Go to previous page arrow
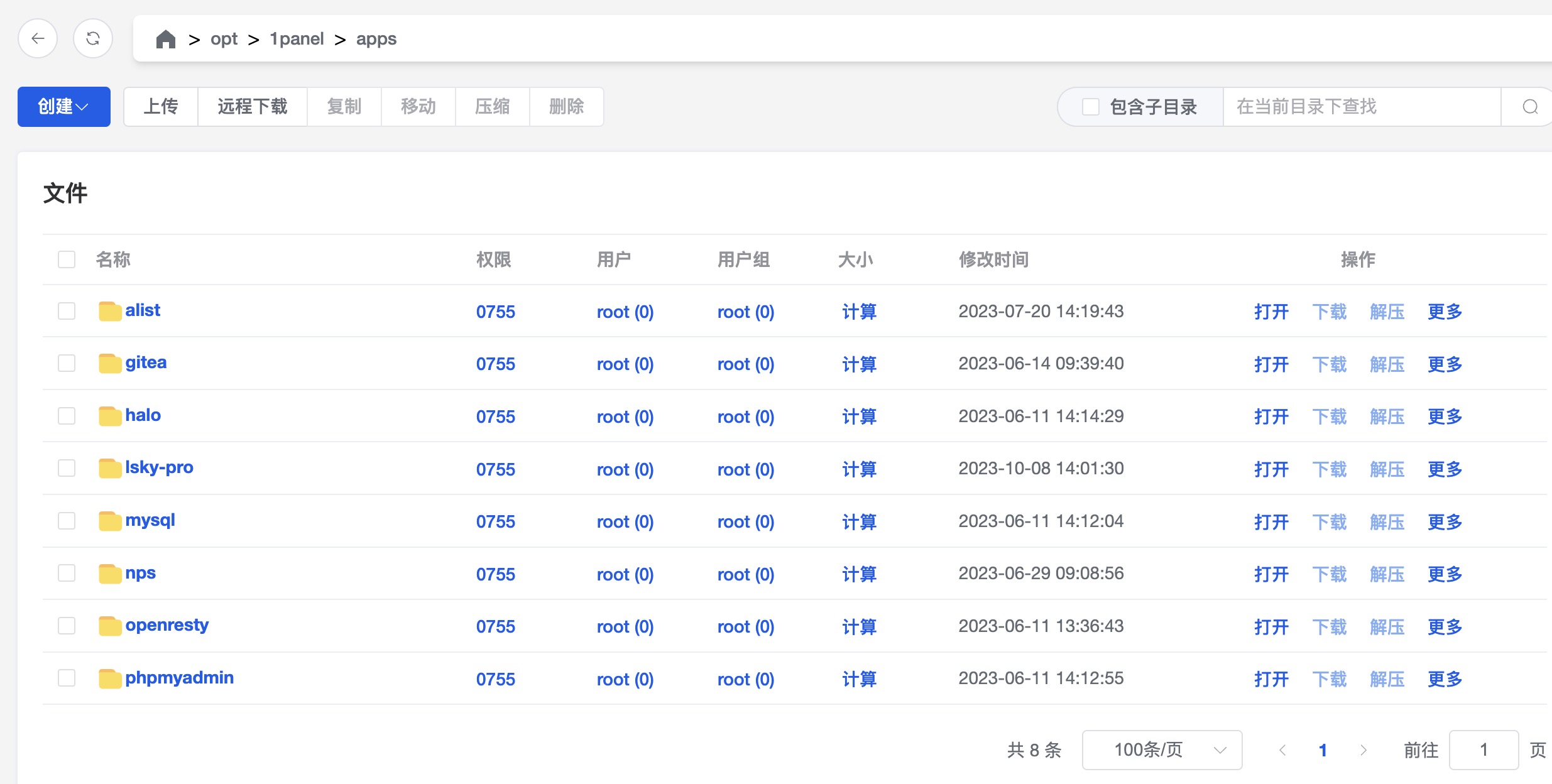The height and width of the screenshot is (784, 1552). click(1282, 750)
